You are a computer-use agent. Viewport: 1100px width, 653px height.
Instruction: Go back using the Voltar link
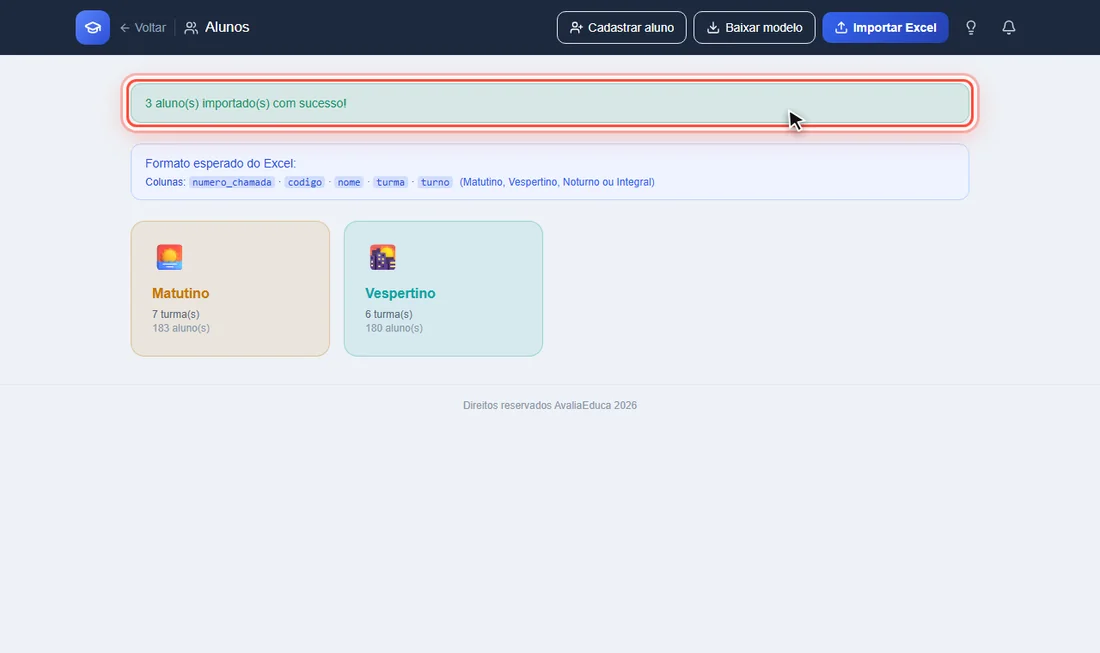(143, 27)
